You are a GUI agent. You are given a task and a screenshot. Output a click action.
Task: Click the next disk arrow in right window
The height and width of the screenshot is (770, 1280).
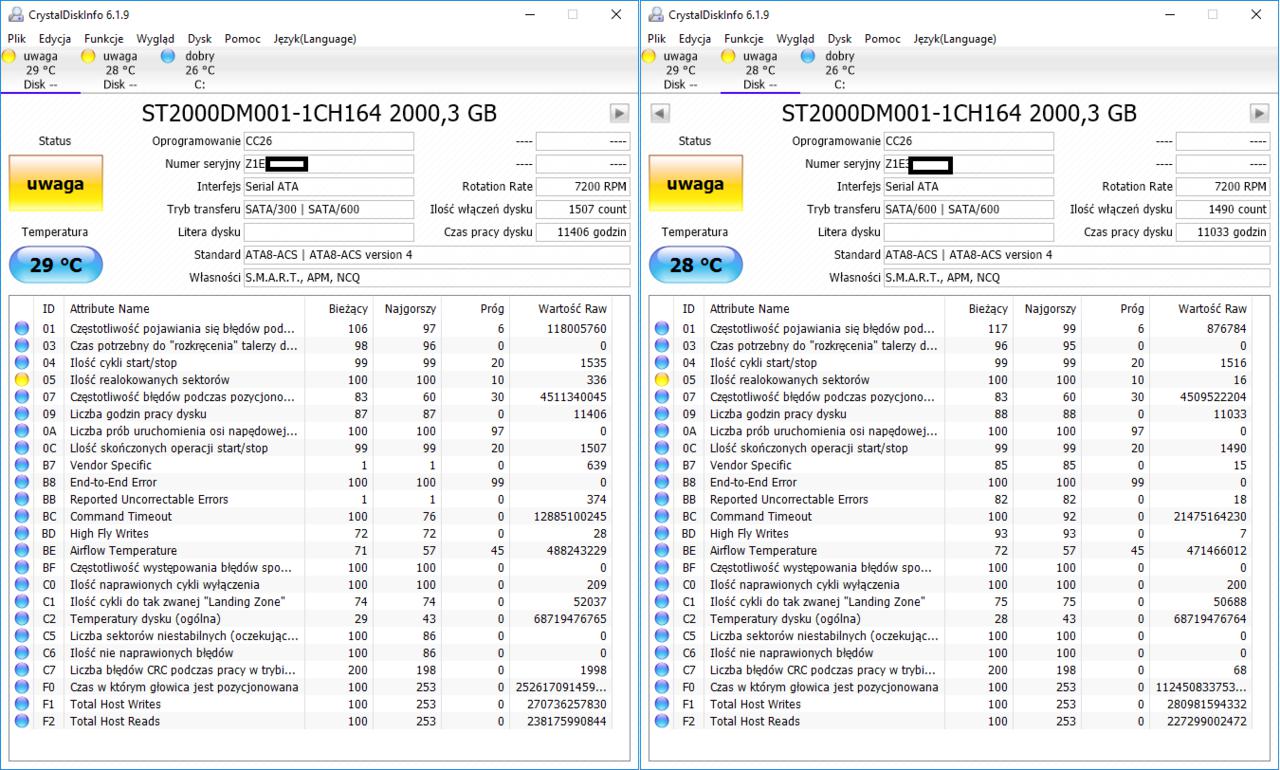(x=1259, y=113)
